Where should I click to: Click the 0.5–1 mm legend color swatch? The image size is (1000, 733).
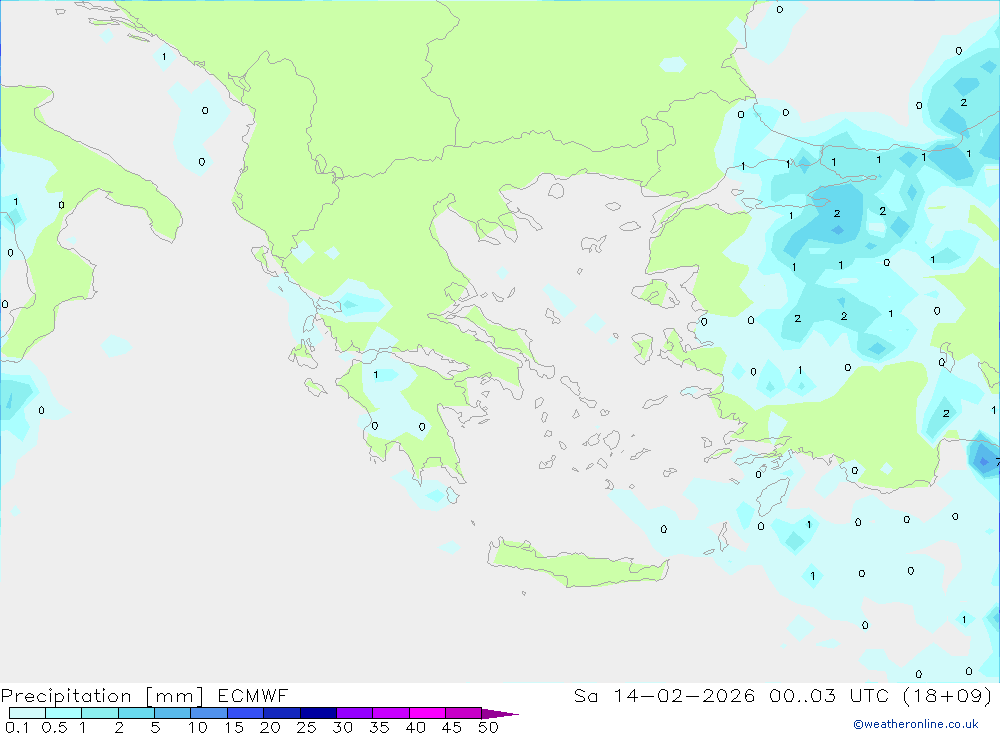point(63,713)
